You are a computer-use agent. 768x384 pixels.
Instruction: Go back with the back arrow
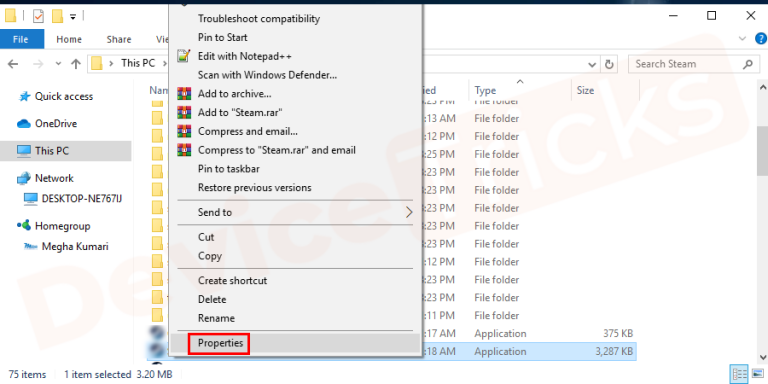coord(13,64)
